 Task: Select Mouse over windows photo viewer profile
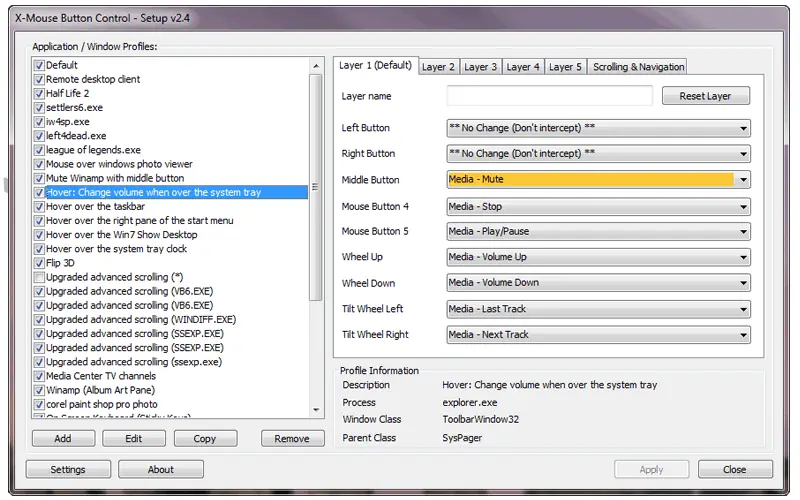click(x=119, y=164)
